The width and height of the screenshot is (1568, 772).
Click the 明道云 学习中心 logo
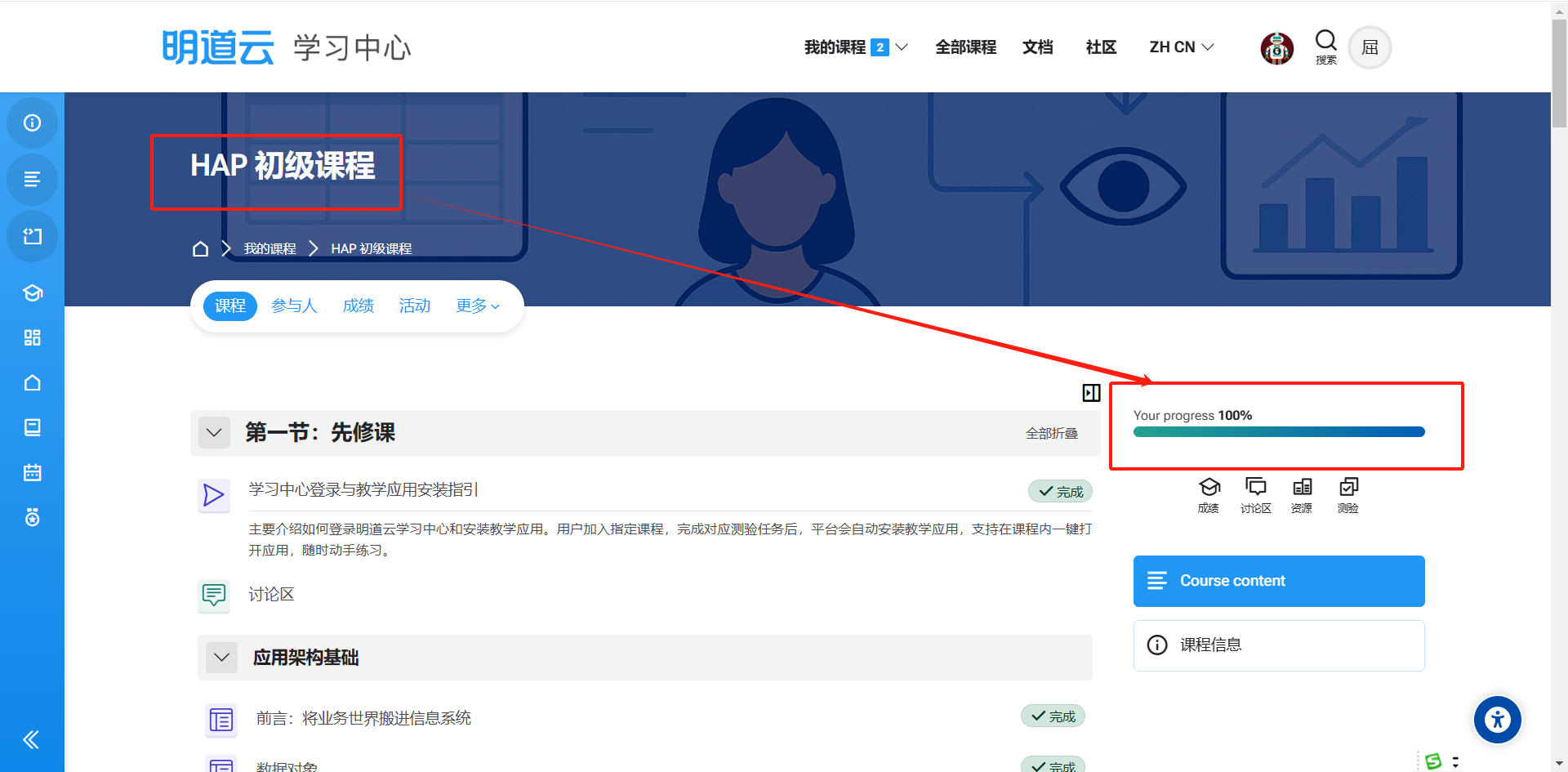tap(286, 47)
